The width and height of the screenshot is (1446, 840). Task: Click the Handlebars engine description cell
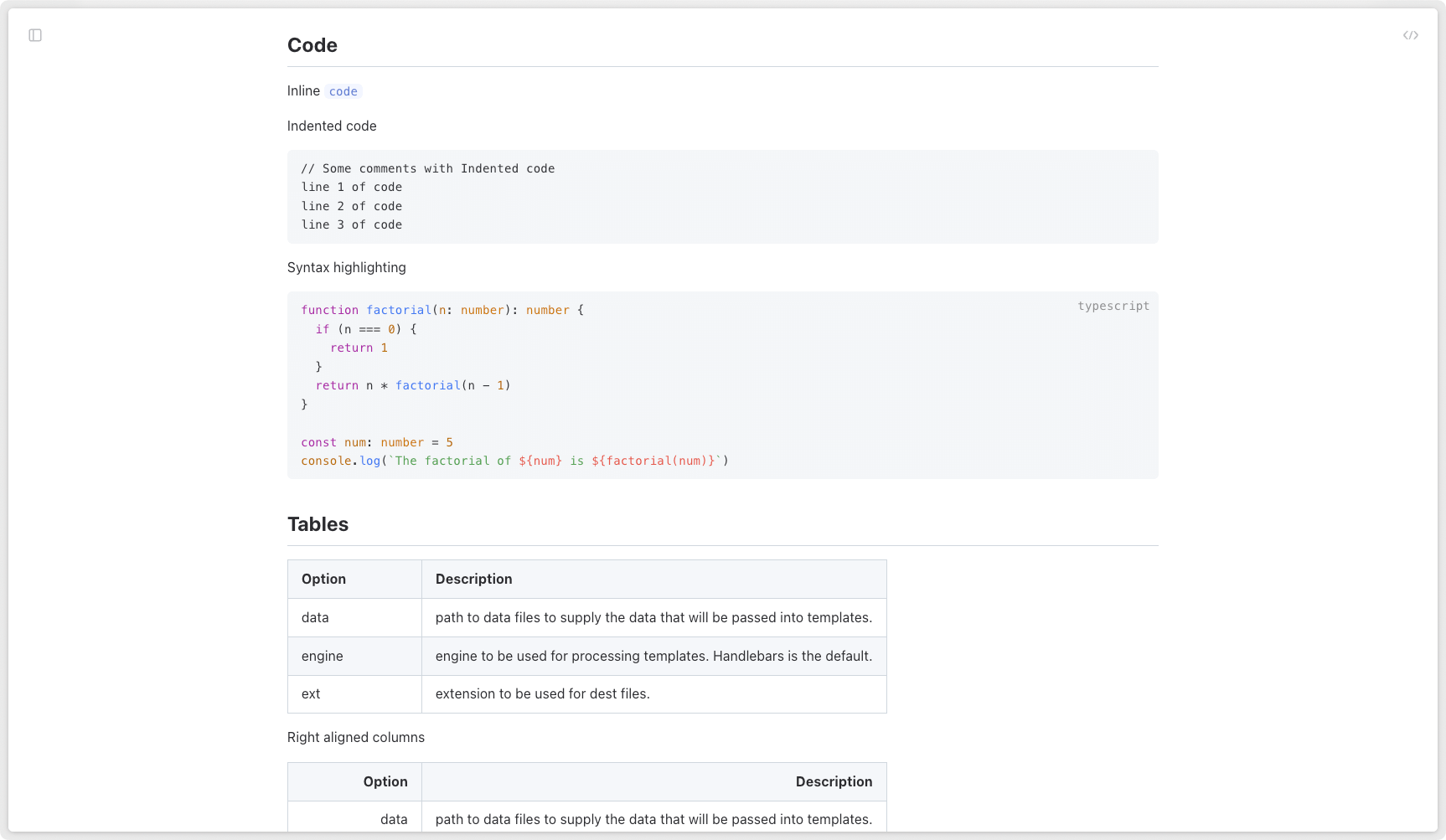pyautogui.click(x=654, y=656)
